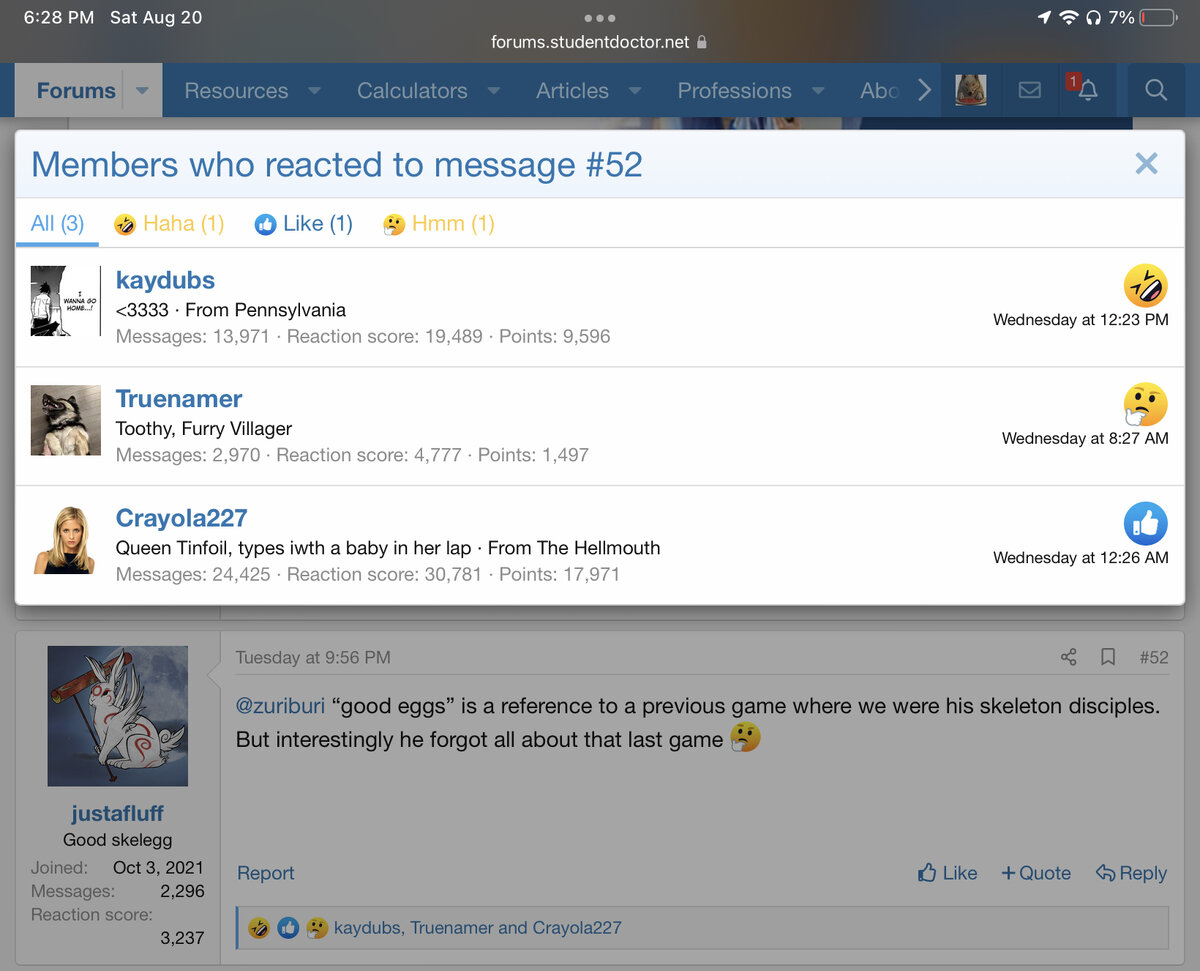This screenshot has width=1200, height=971.
Task: Expand the Resources dropdown arrow
Action: (314, 90)
